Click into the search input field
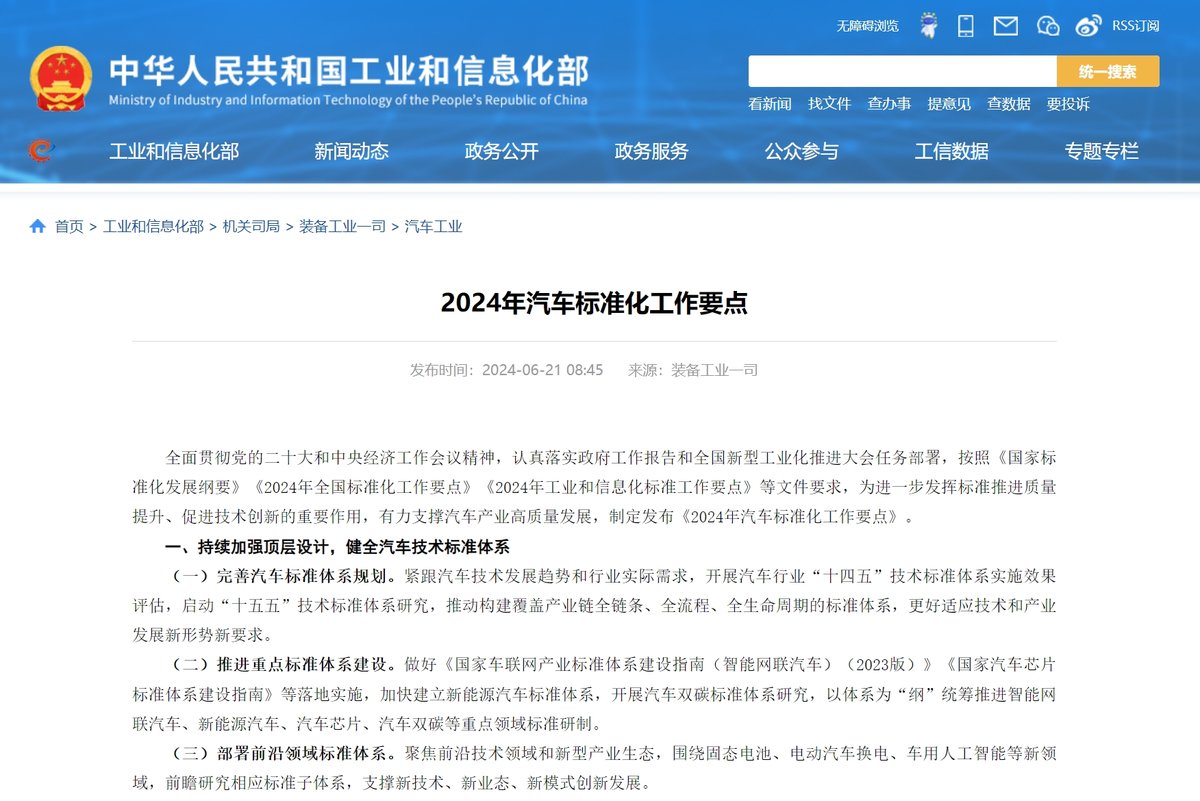 click(902, 71)
